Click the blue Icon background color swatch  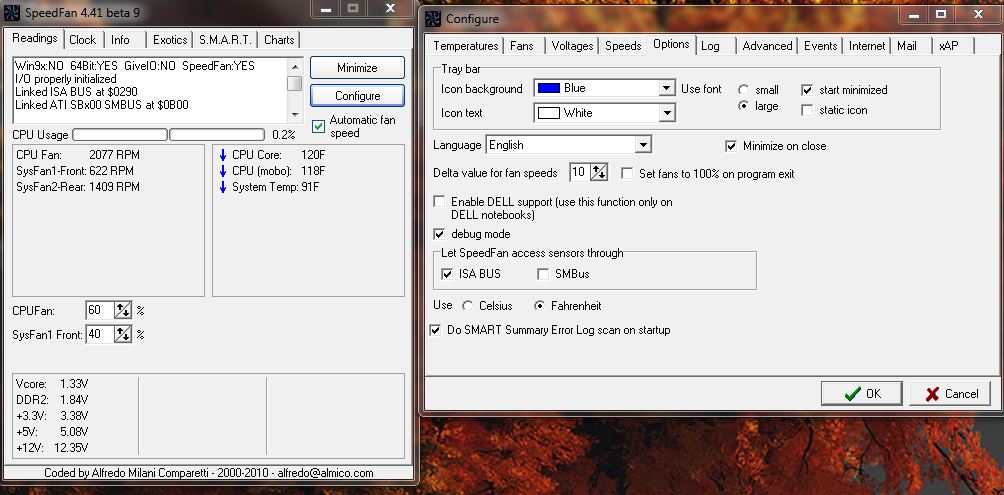(549, 88)
